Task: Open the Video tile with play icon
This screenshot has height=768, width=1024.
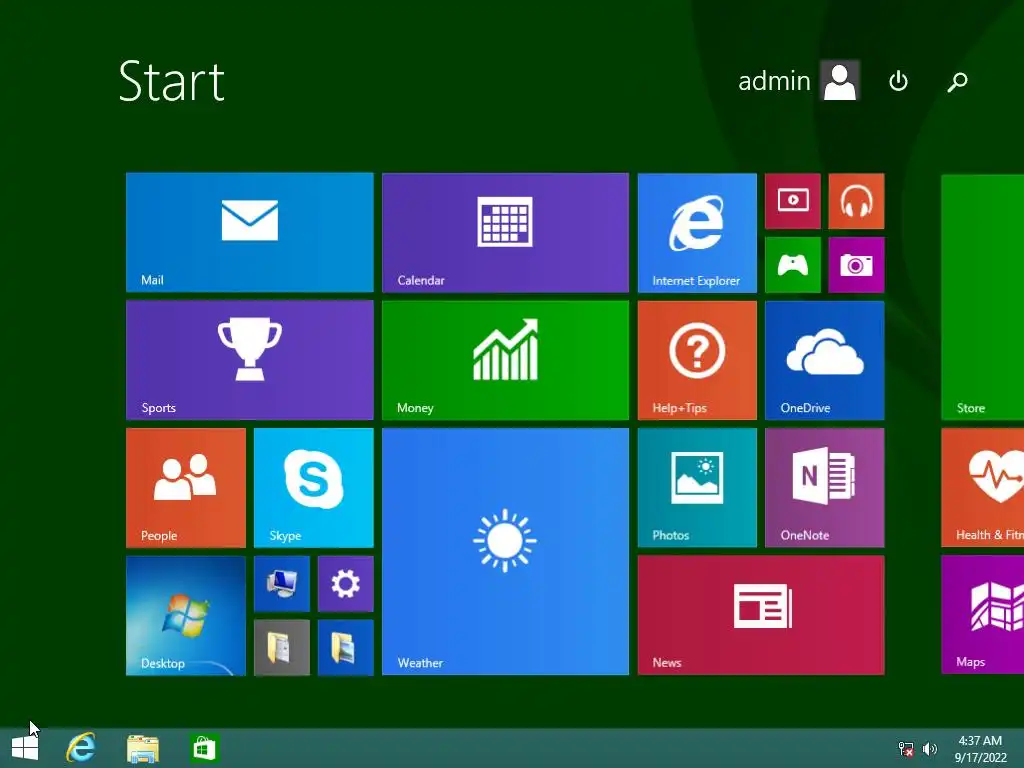Action: [x=793, y=200]
